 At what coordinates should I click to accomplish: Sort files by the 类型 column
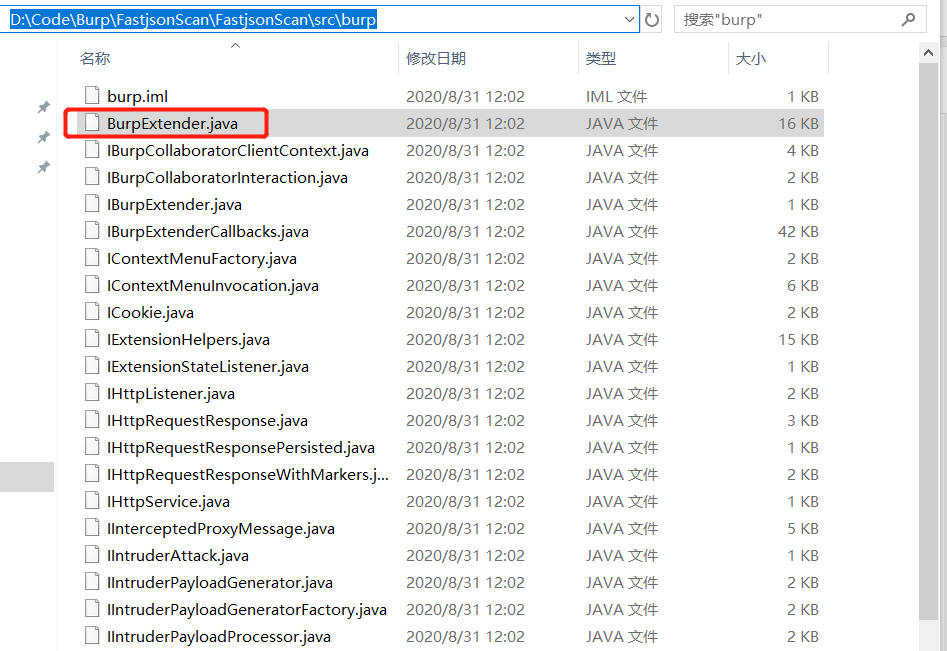click(x=600, y=58)
